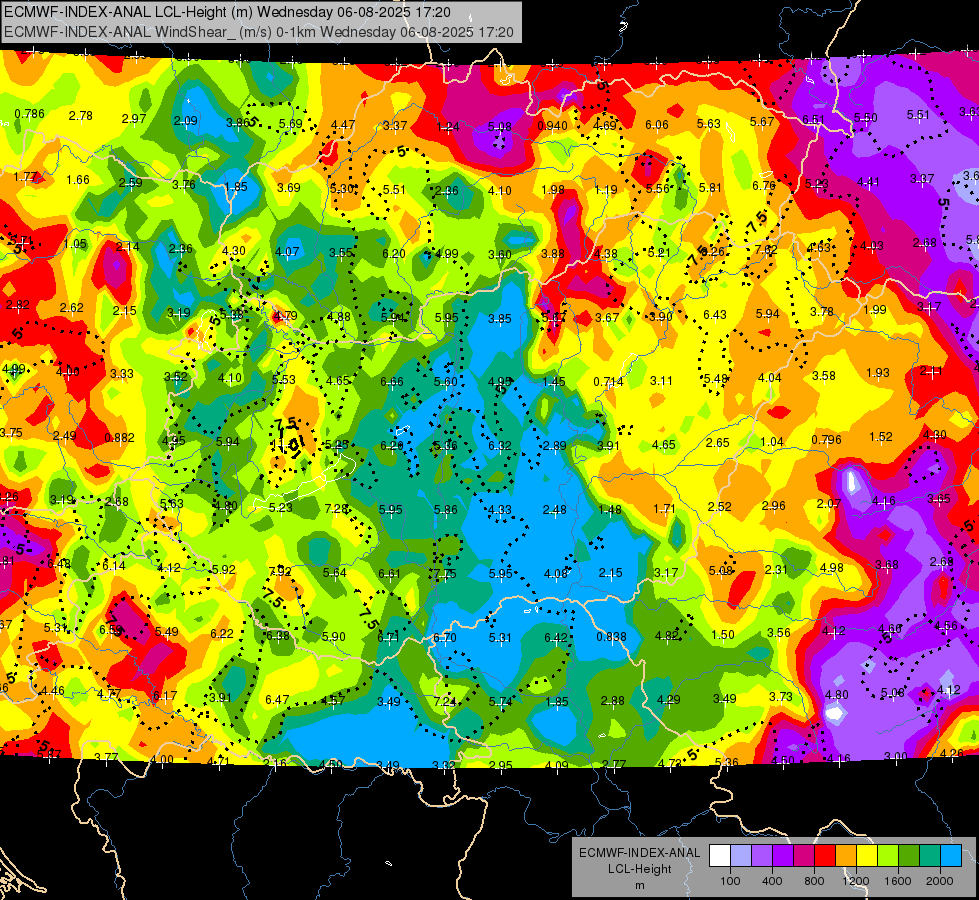Click the wind shear value '0.838'

(x=611, y=636)
